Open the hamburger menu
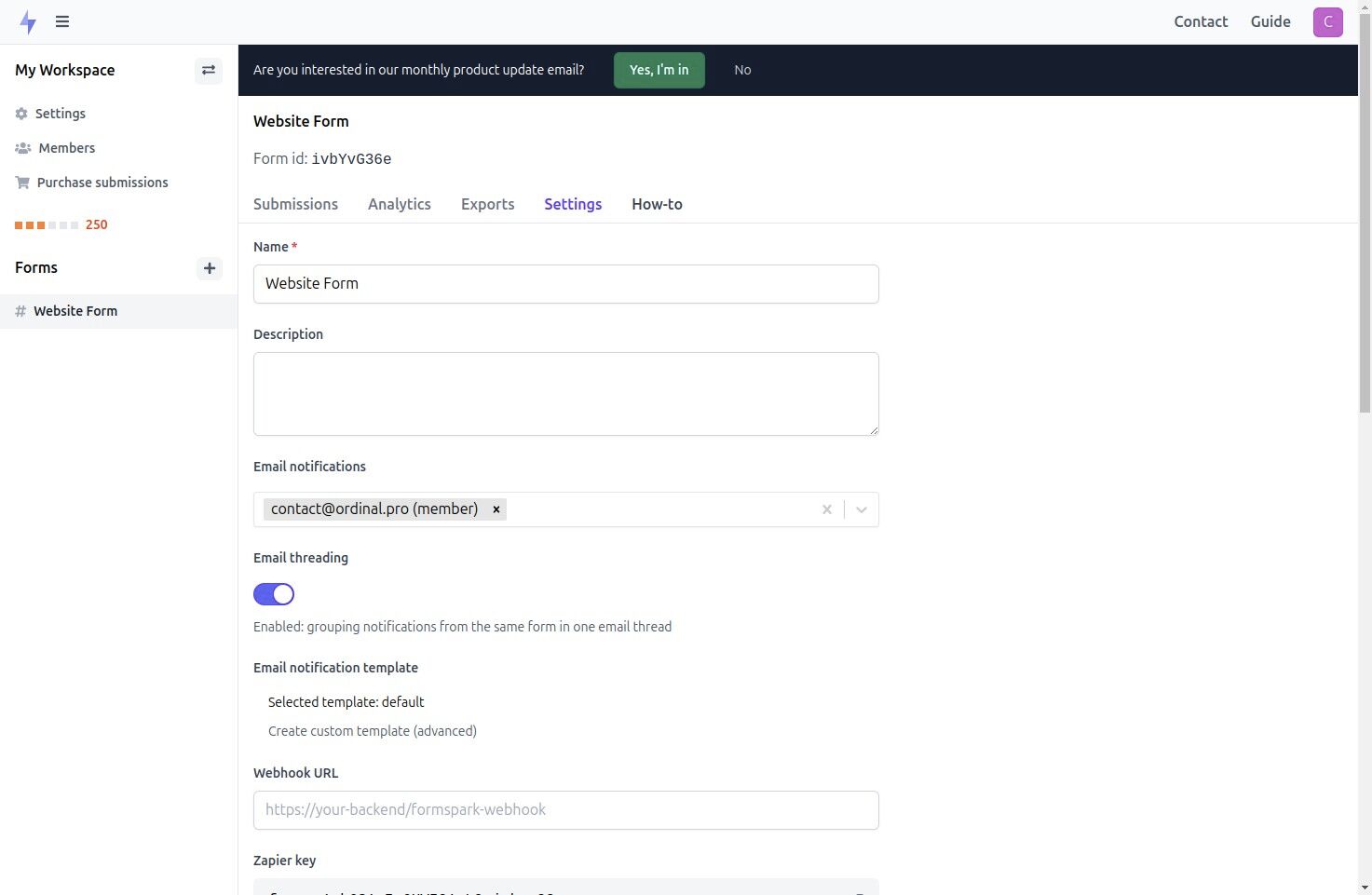 coord(61,21)
